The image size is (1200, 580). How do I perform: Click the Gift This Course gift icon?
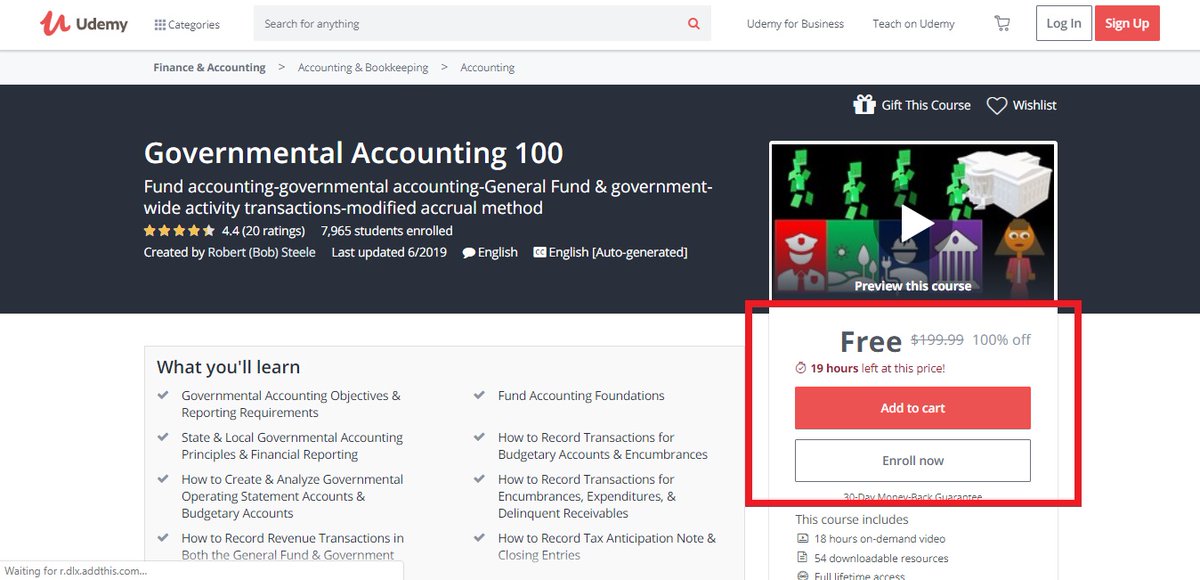[x=864, y=105]
